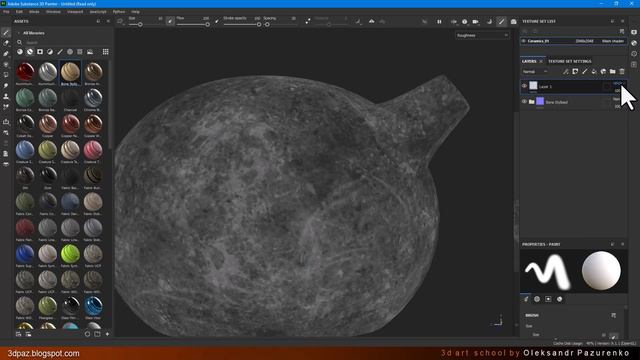Open the Roughness channel dropdown in viewport
Screen dimensions: 640x360
point(482,36)
